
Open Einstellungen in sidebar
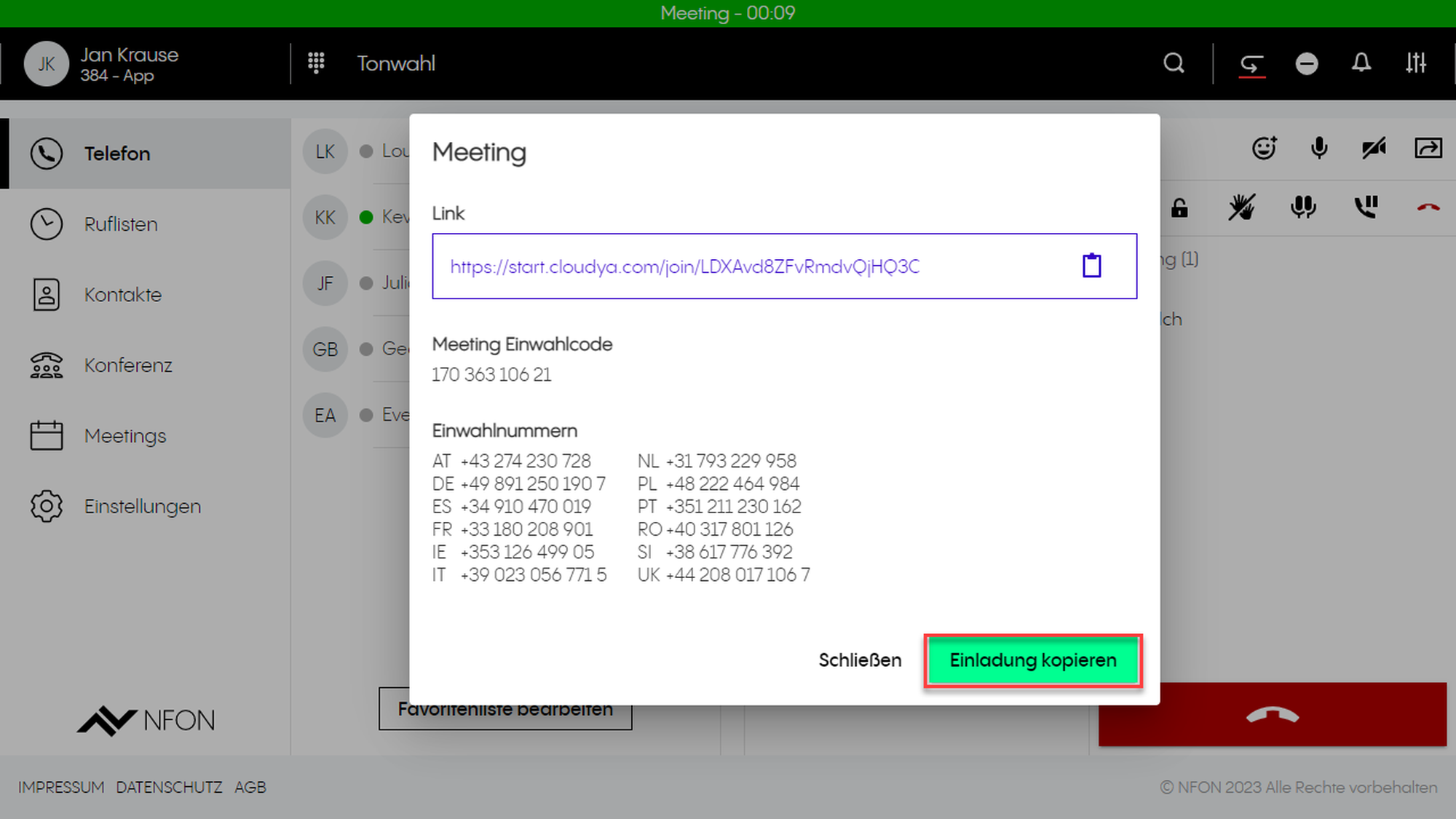click(x=143, y=507)
